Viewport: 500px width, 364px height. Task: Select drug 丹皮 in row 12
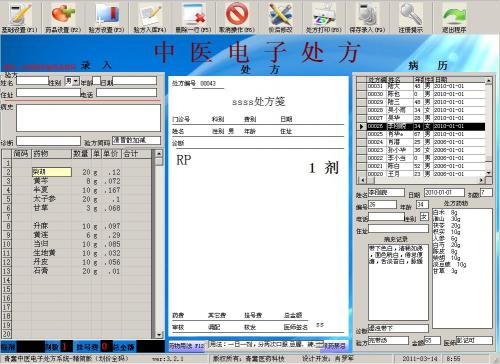41,262
